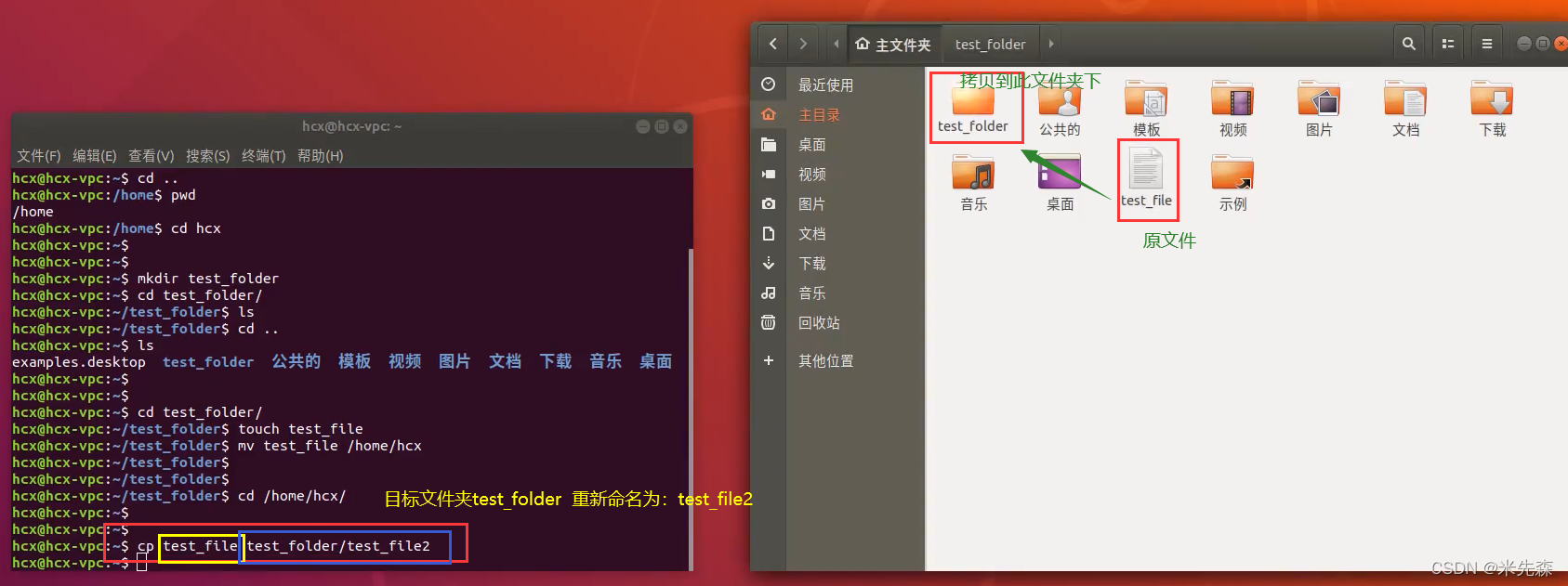Image resolution: width=1568 pixels, height=586 pixels.
Task: Click the desktop folder sidebar icon
Action: coord(769,144)
